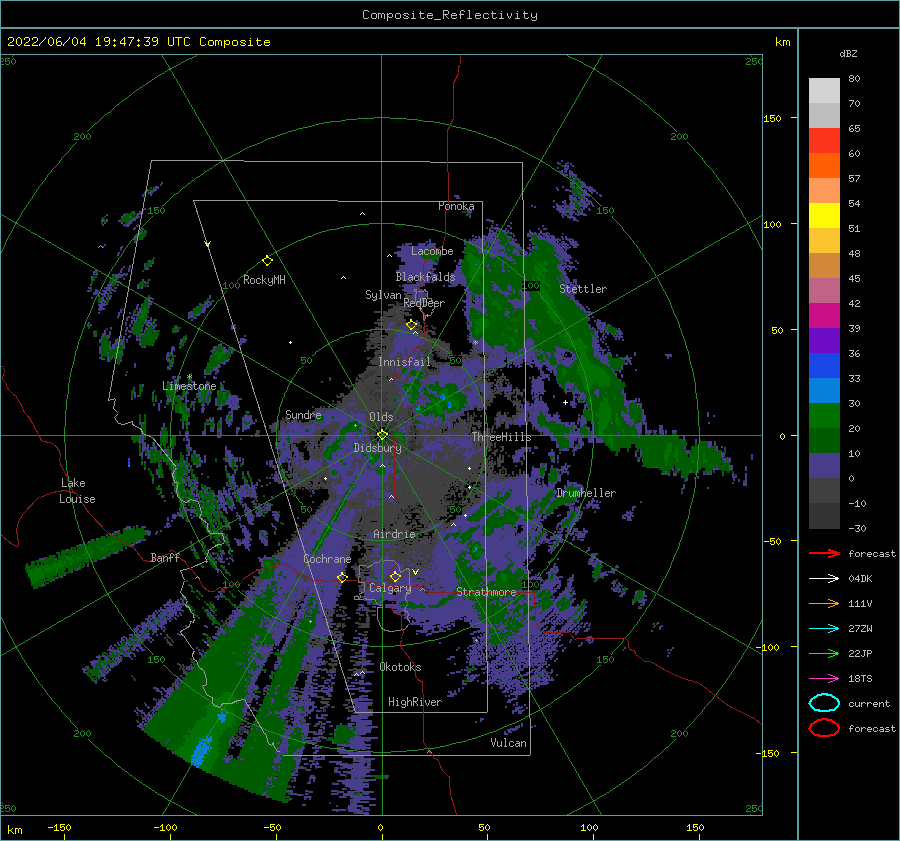Select the magenta 39-42 dBZ swatch
This screenshot has height=841, width=900.
pos(824,316)
